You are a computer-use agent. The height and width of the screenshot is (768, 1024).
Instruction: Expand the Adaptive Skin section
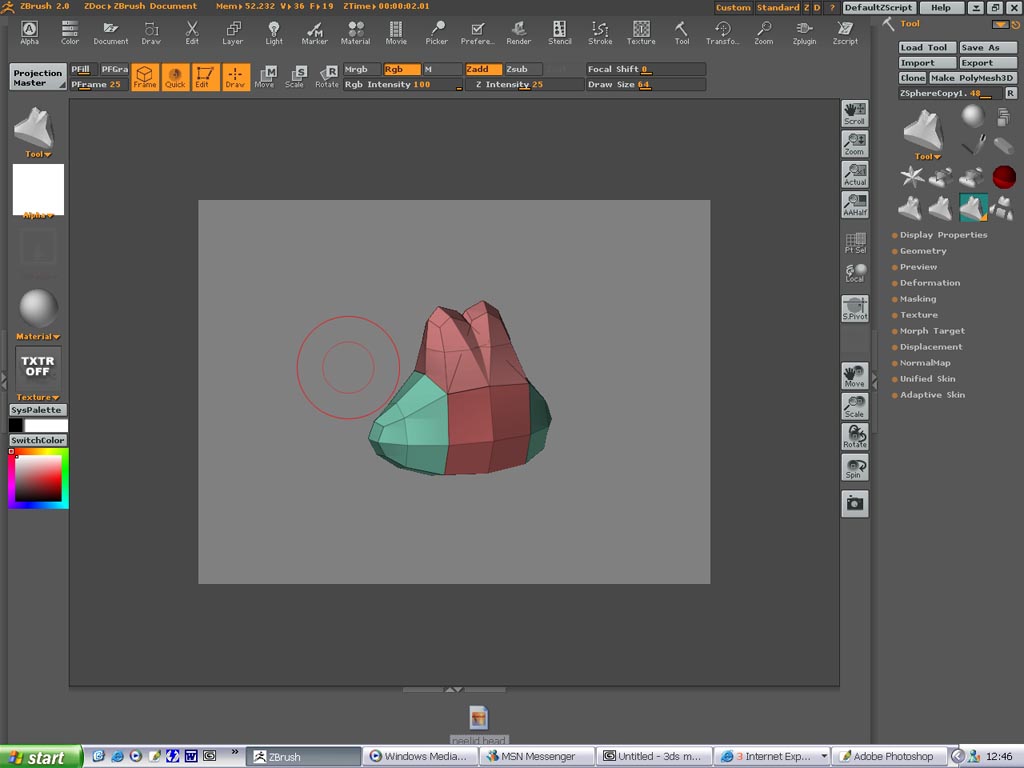pyautogui.click(x=932, y=395)
